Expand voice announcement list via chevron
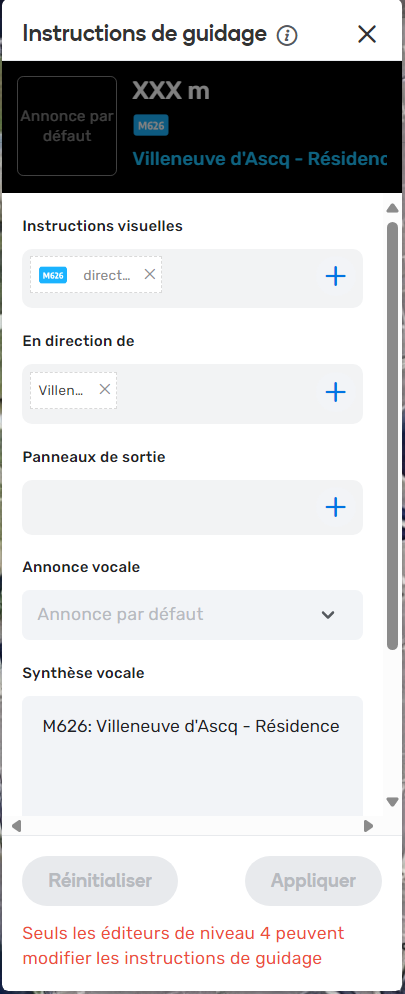The width and height of the screenshot is (405, 994). click(x=328, y=614)
